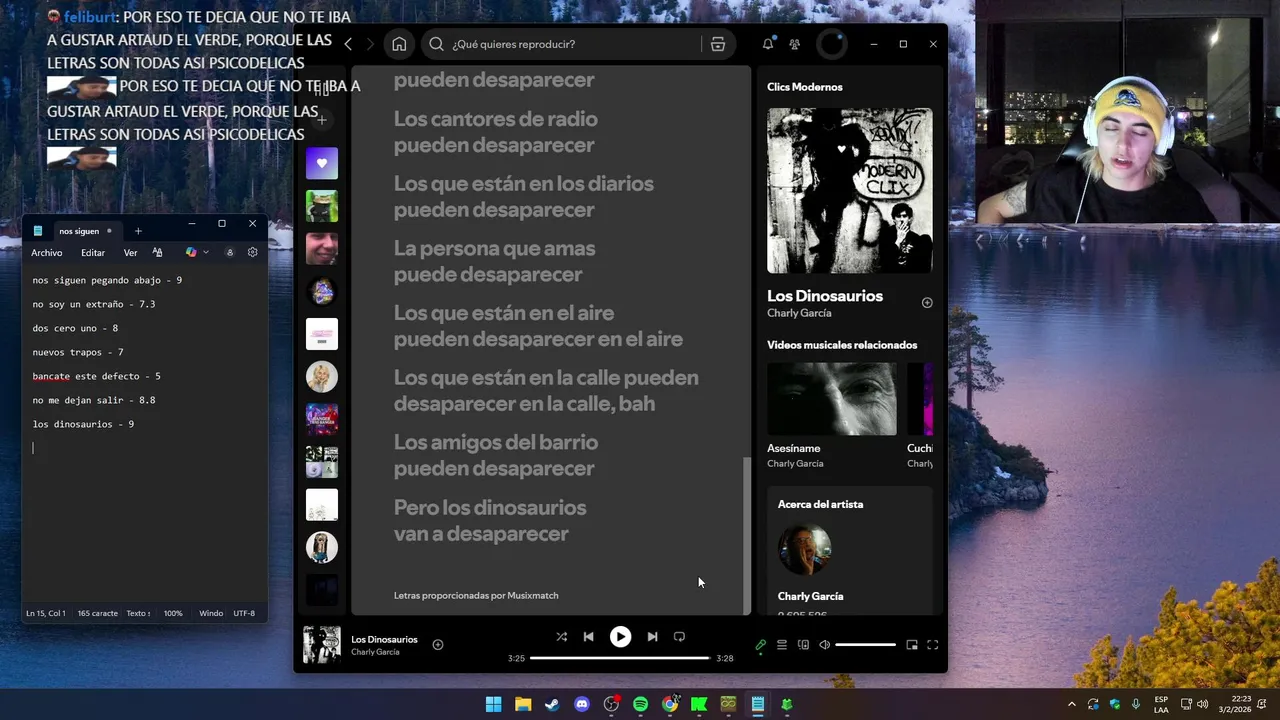Open connect to a device icon
The height and width of the screenshot is (720, 1280).
tap(803, 645)
